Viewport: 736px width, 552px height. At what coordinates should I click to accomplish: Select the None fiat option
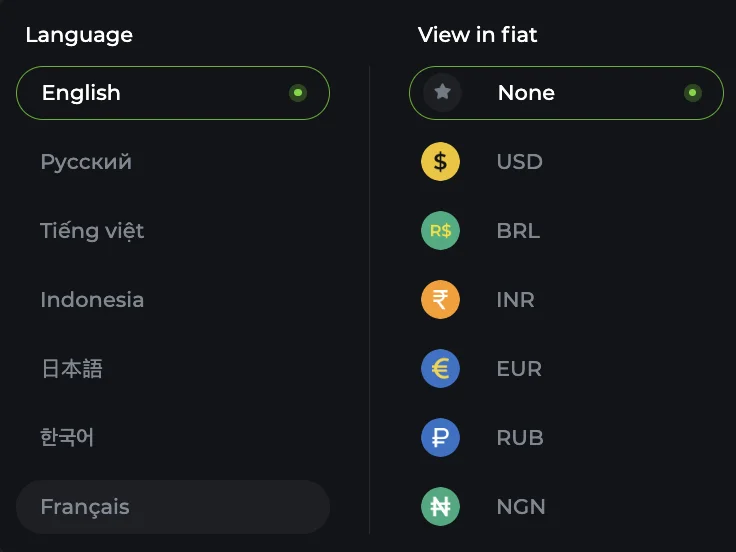pyautogui.click(x=566, y=93)
